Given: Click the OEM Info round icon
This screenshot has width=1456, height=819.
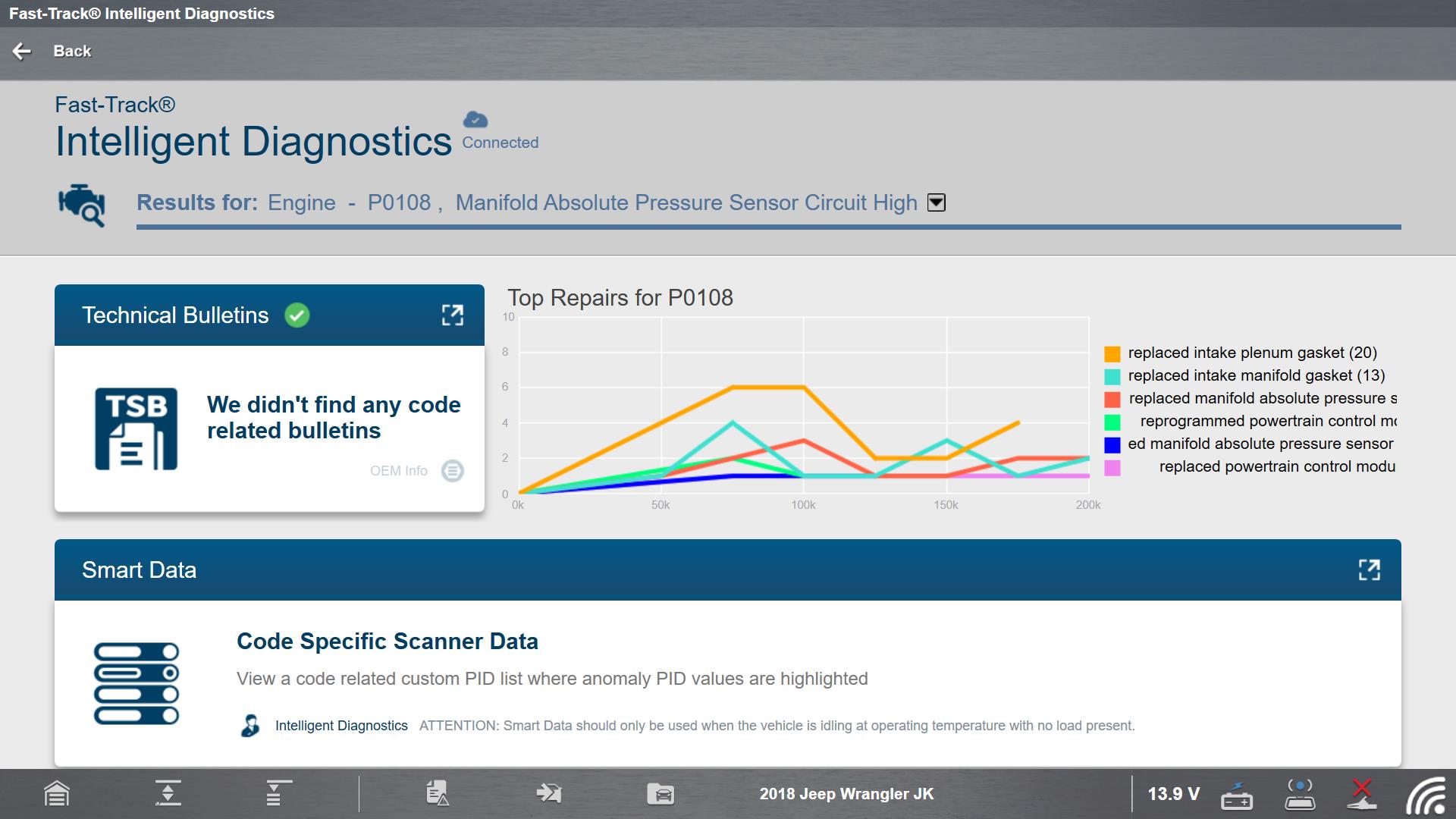Looking at the screenshot, I should 453,471.
